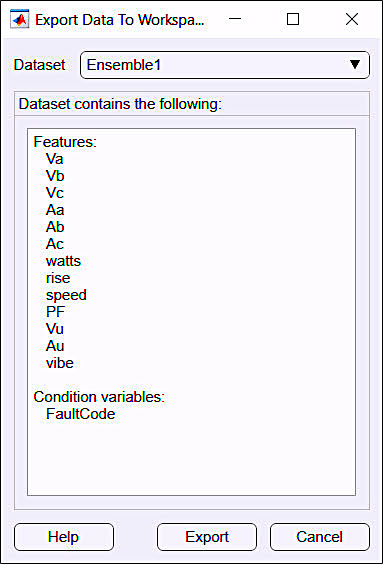Viewport: 383px width, 564px height.
Task: Select the watts feature entry
Action: [63, 261]
